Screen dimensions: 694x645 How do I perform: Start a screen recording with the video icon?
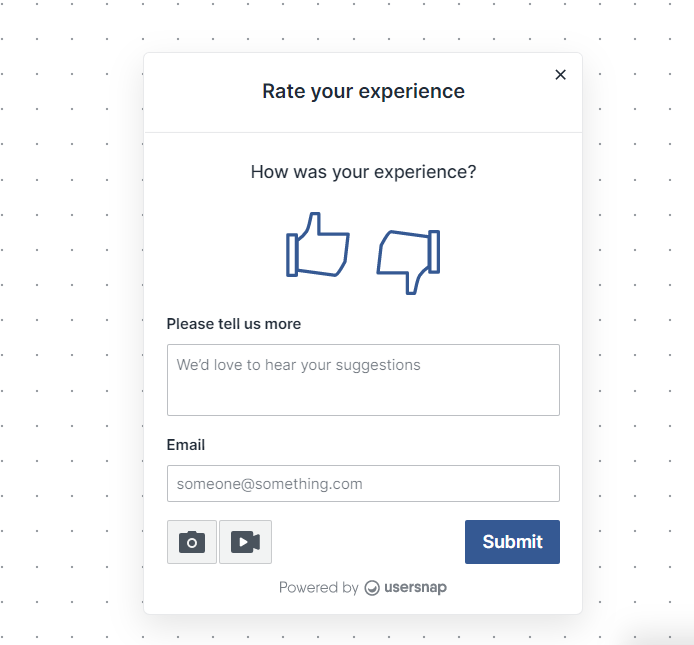tap(246, 542)
